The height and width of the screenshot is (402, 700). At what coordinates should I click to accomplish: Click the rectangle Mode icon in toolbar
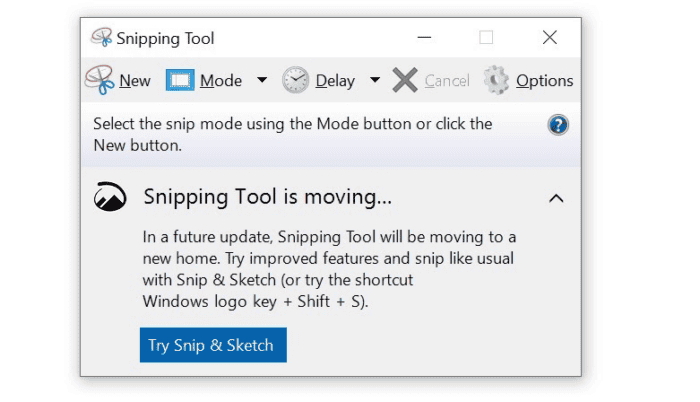click(x=179, y=80)
